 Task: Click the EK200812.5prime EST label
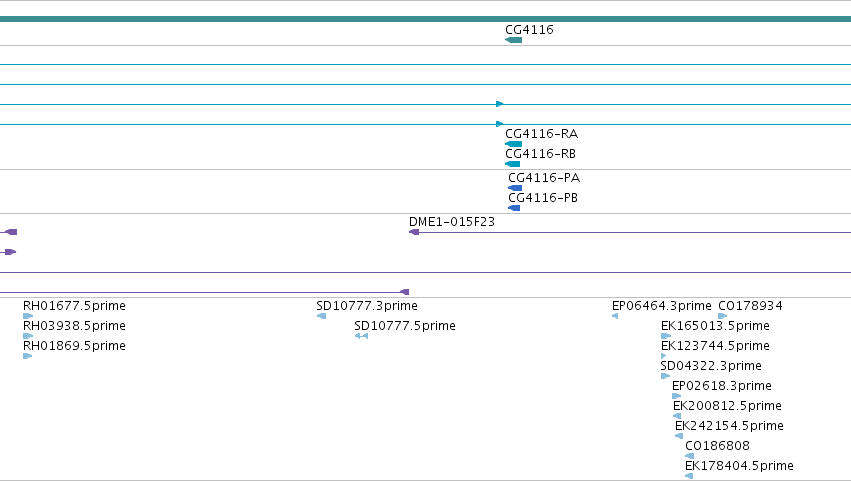coord(727,406)
